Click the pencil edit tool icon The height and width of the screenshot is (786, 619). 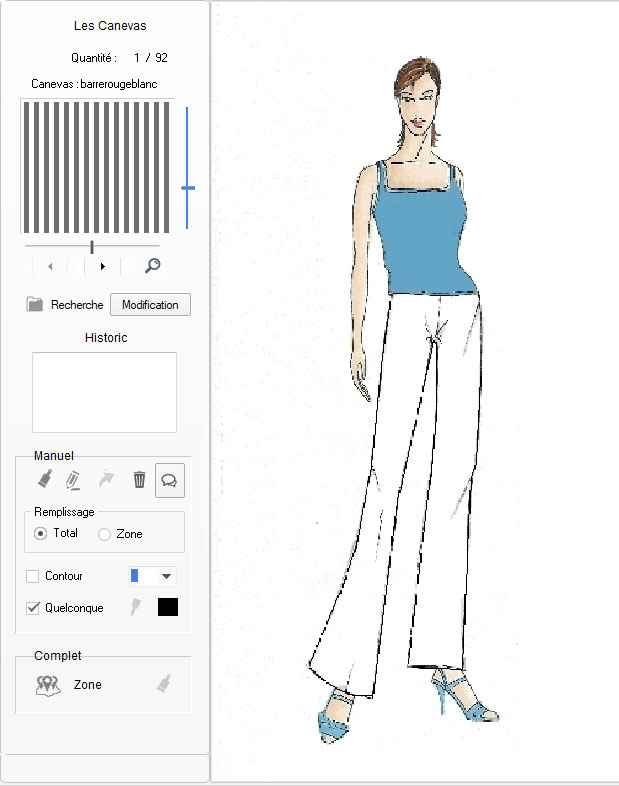73,480
